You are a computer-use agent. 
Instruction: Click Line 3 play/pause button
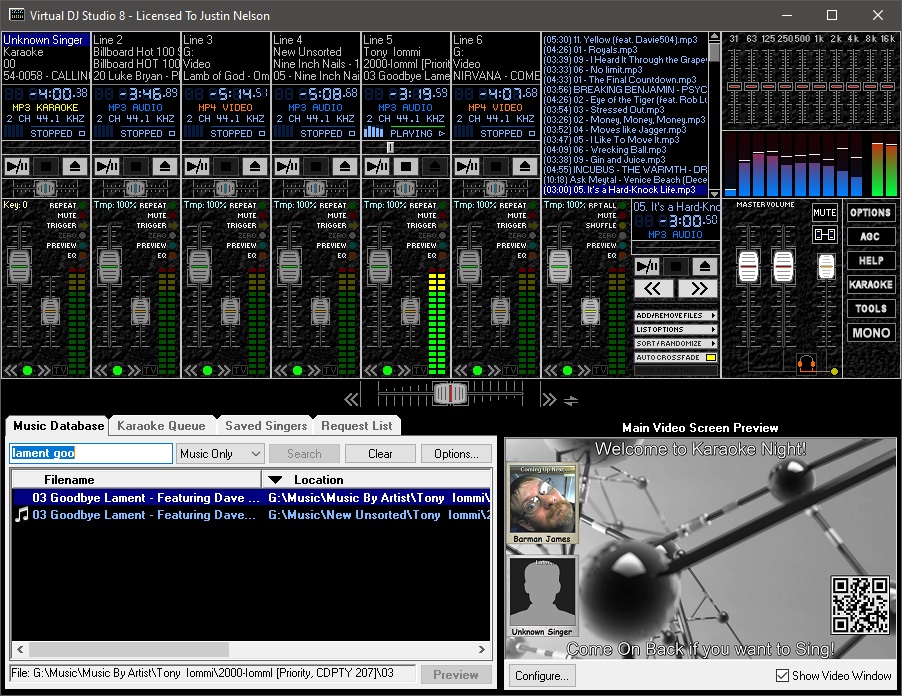point(197,167)
